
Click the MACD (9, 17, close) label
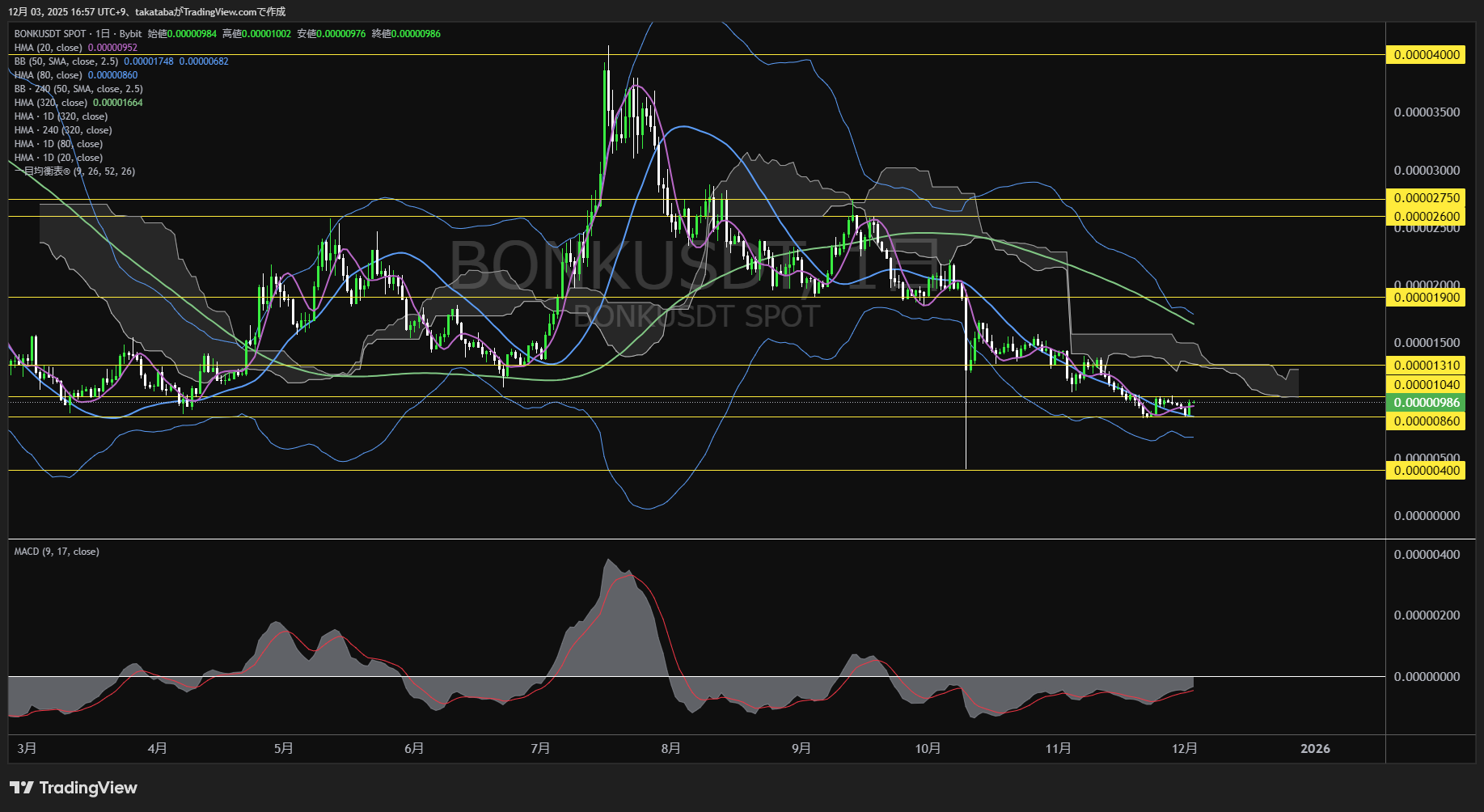57,552
